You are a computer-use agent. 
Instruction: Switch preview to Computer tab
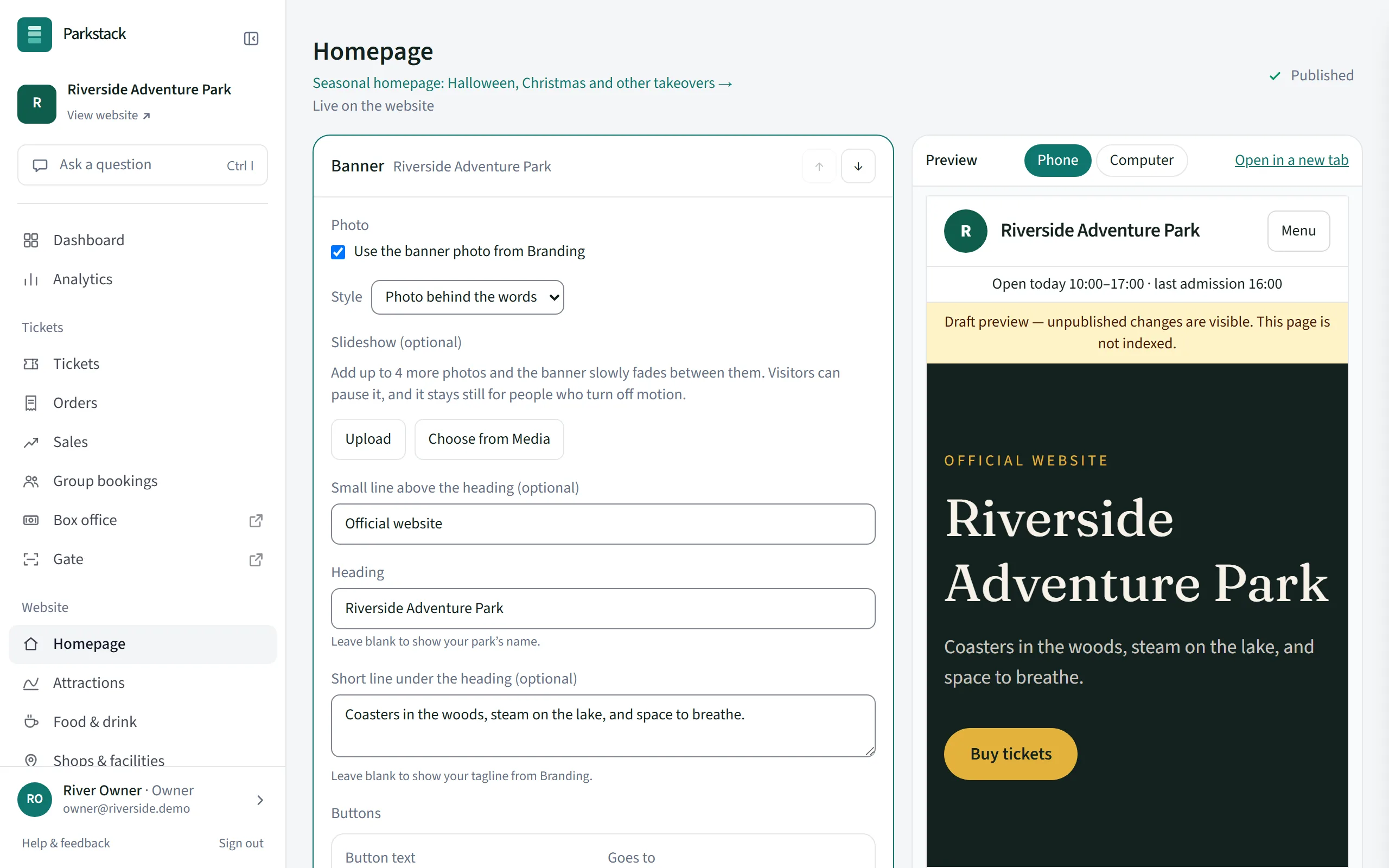coord(1141,160)
